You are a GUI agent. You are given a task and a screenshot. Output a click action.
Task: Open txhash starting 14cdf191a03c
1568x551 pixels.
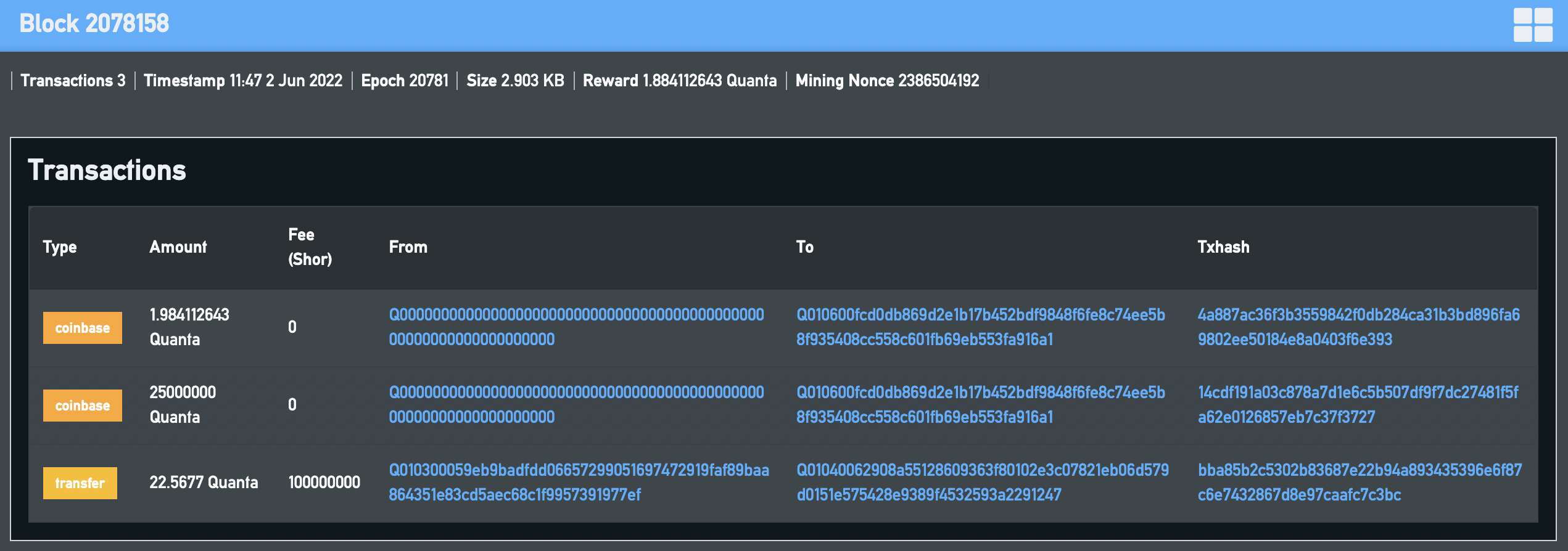click(1358, 405)
